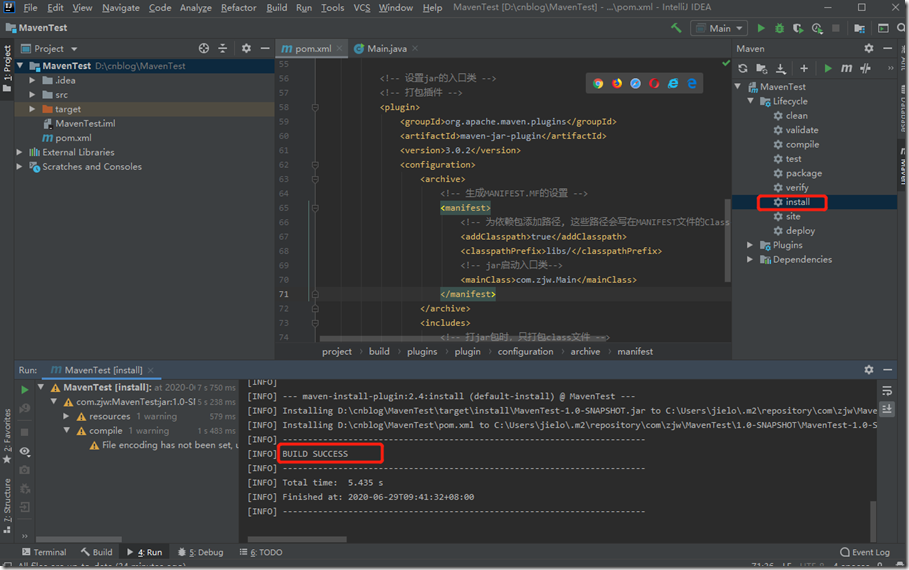Open in Firefox browser icon
The height and width of the screenshot is (570, 909).
(x=617, y=83)
